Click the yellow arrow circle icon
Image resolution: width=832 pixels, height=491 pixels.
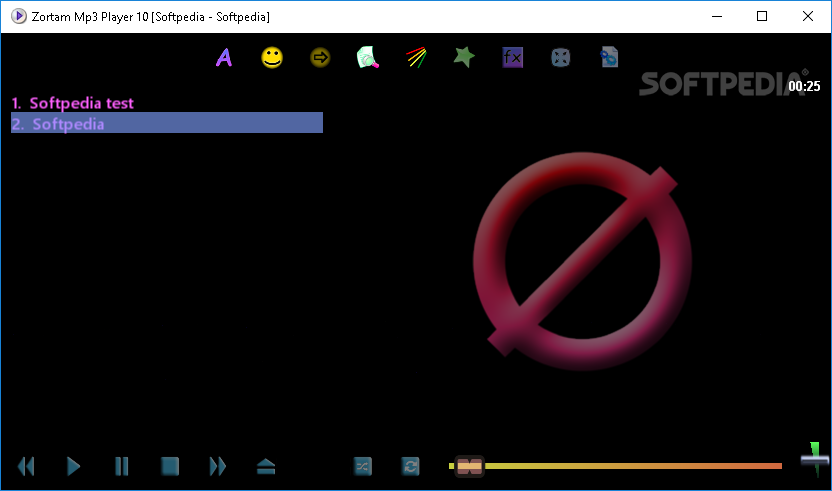tap(320, 57)
